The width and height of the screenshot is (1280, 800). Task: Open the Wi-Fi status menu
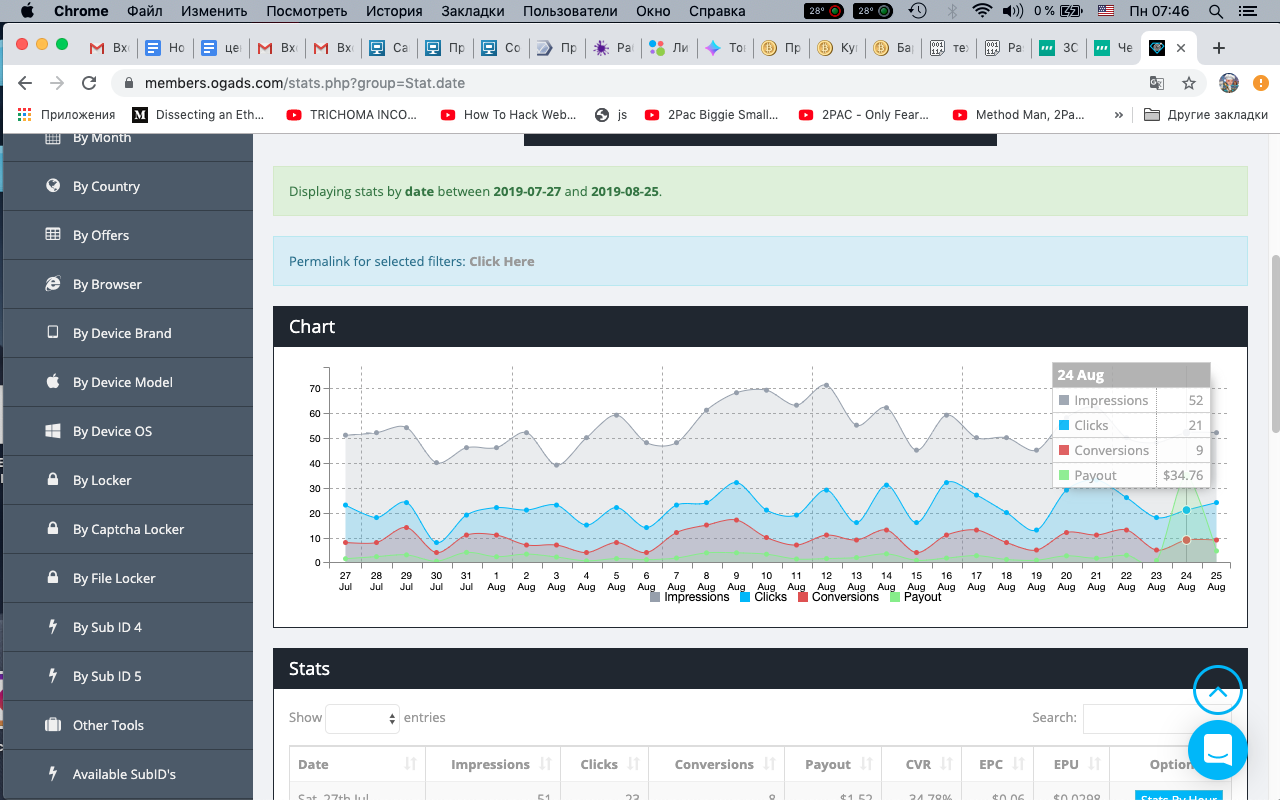point(982,11)
